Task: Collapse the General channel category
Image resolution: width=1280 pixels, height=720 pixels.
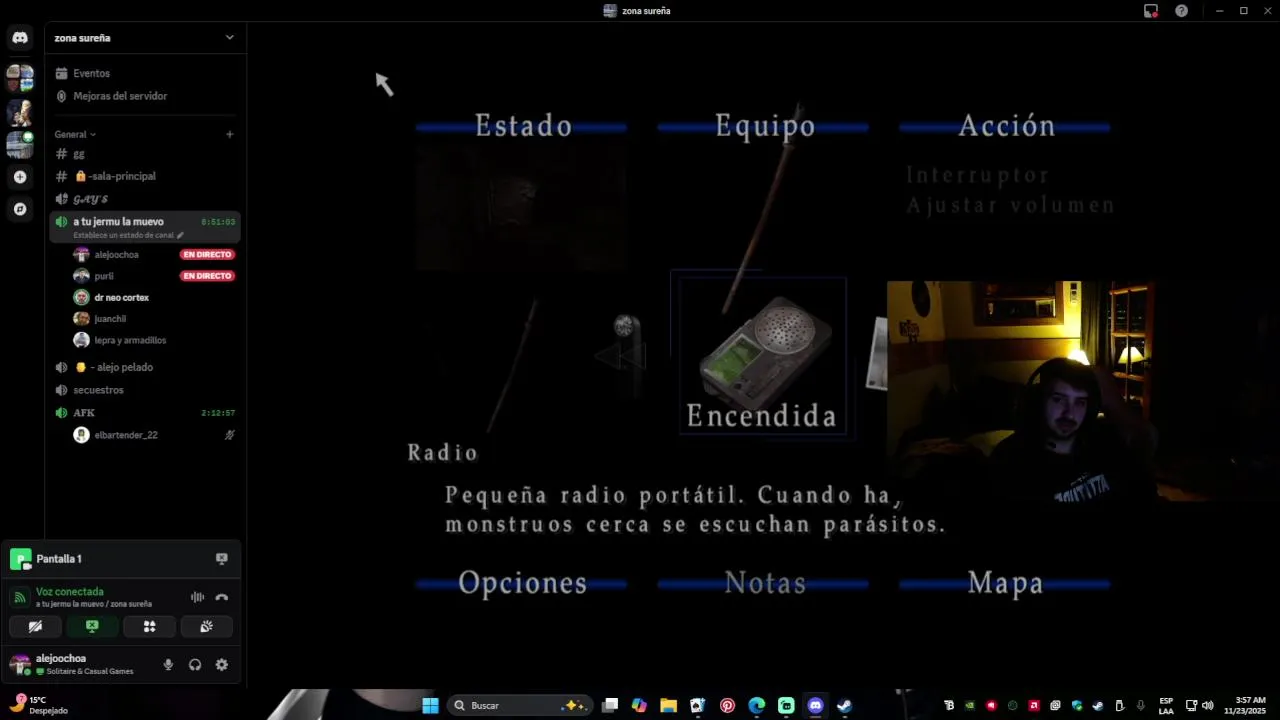Action: [75, 134]
